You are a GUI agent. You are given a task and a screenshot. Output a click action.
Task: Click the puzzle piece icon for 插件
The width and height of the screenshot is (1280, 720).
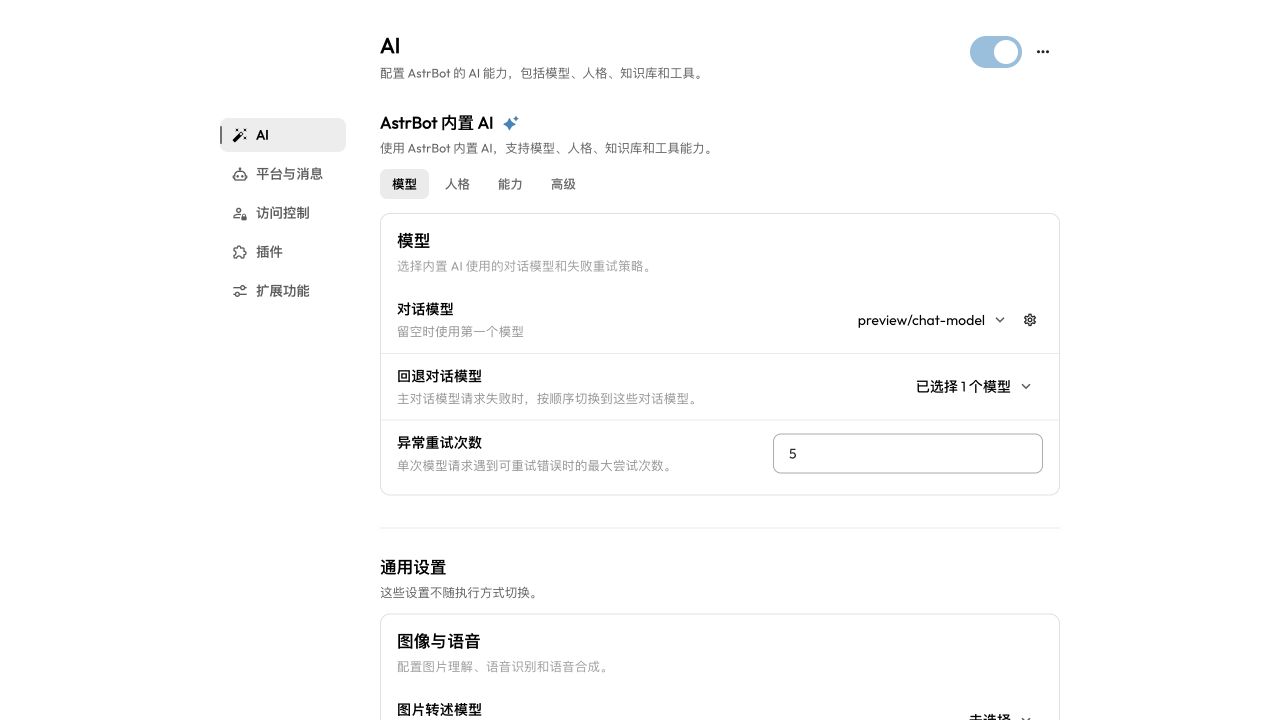point(240,252)
